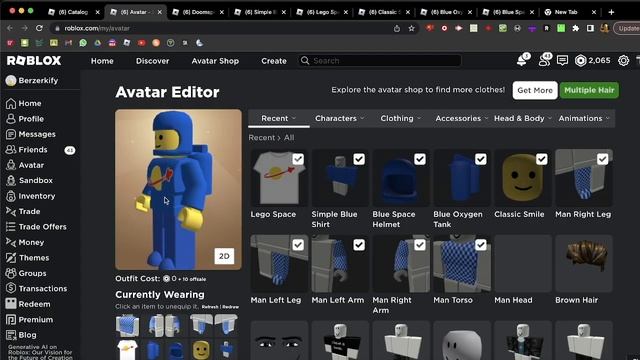Click the All breadcrumb after Recent
This screenshot has height=360, width=640.
click(x=289, y=138)
